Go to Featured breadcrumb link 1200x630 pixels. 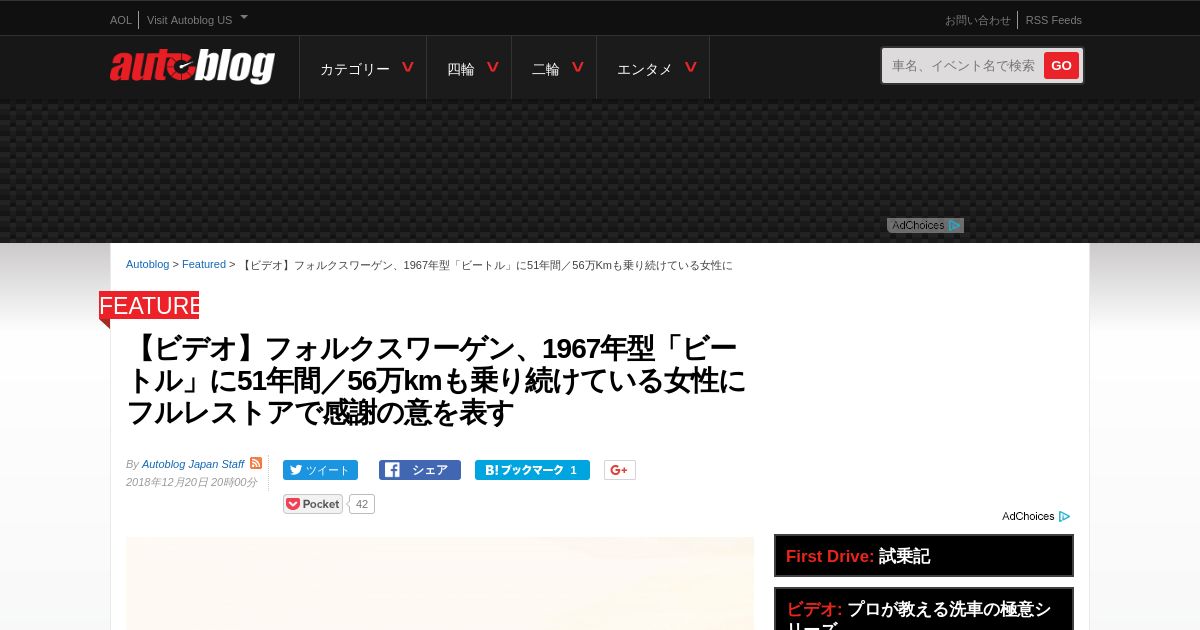point(204,264)
